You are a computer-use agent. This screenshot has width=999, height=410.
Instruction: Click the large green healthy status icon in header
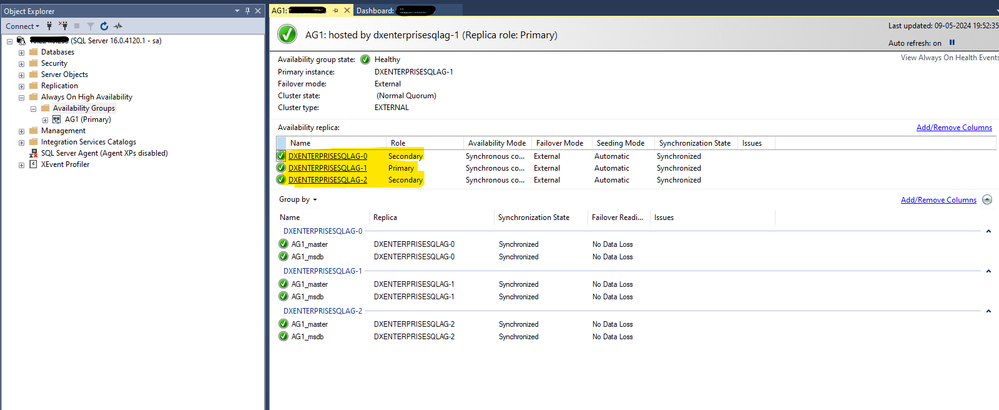tap(286, 35)
